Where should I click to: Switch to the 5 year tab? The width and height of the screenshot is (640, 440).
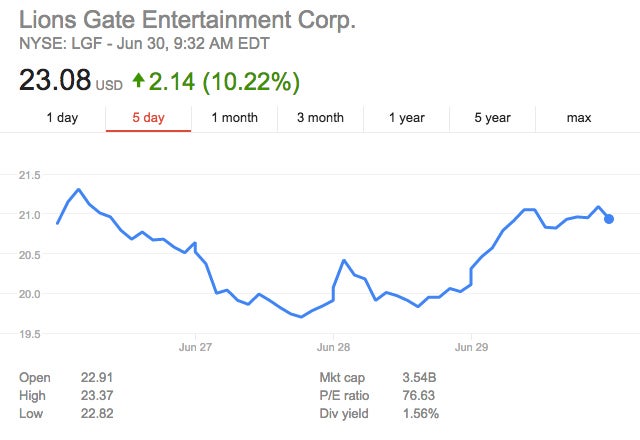pyautogui.click(x=492, y=118)
